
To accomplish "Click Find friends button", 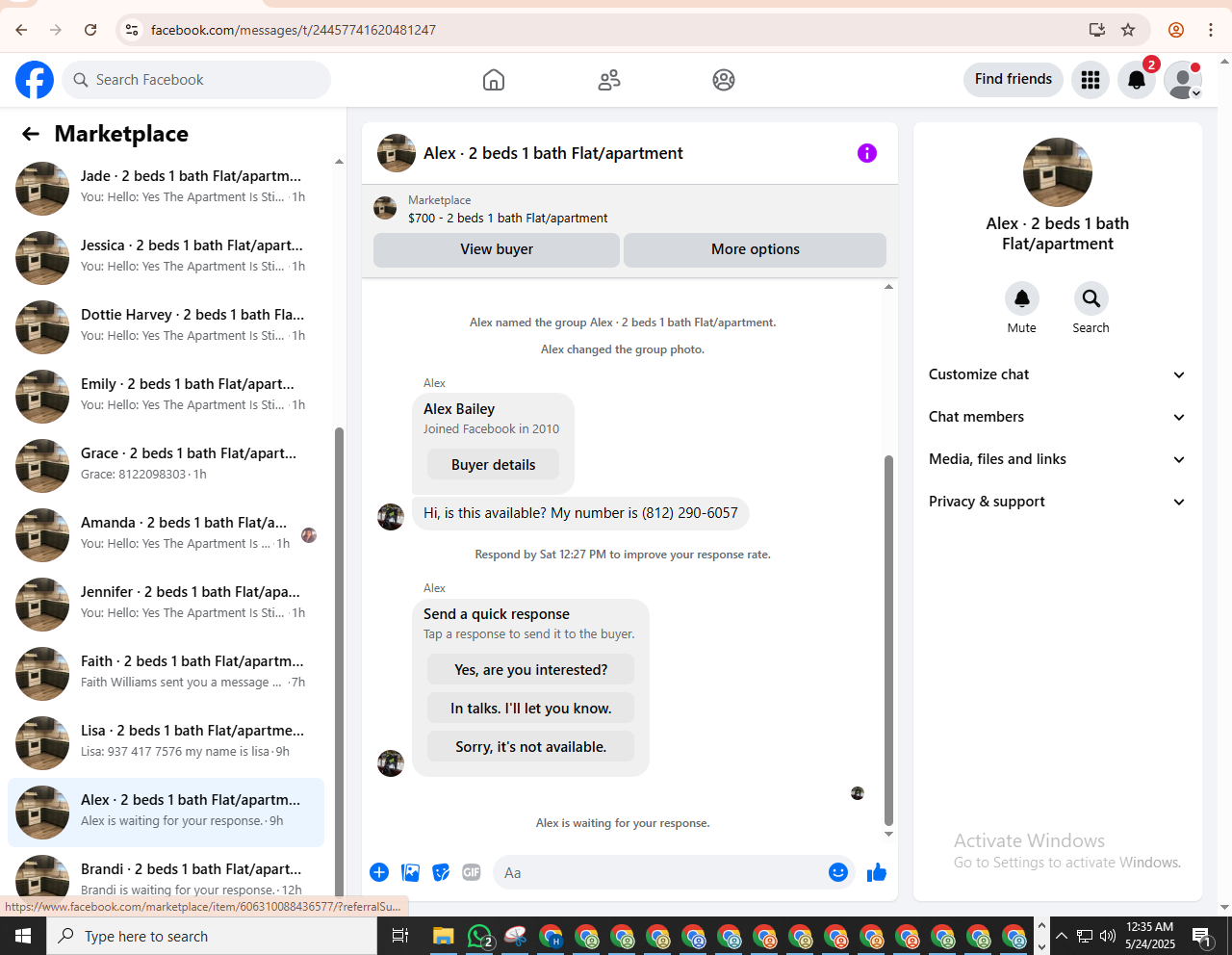I will tap(1014, 79).
